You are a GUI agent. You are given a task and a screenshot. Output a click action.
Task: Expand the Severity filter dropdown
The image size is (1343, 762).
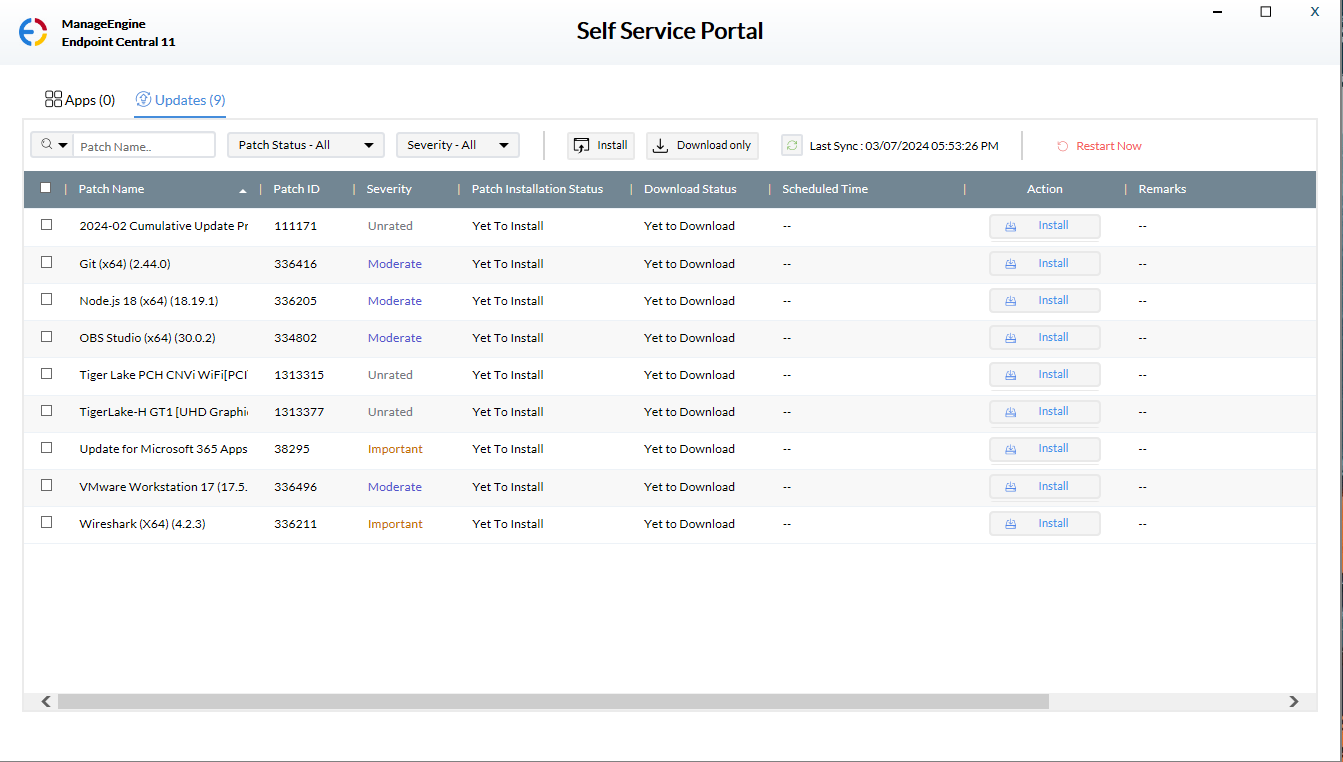(x=458, y=146)
